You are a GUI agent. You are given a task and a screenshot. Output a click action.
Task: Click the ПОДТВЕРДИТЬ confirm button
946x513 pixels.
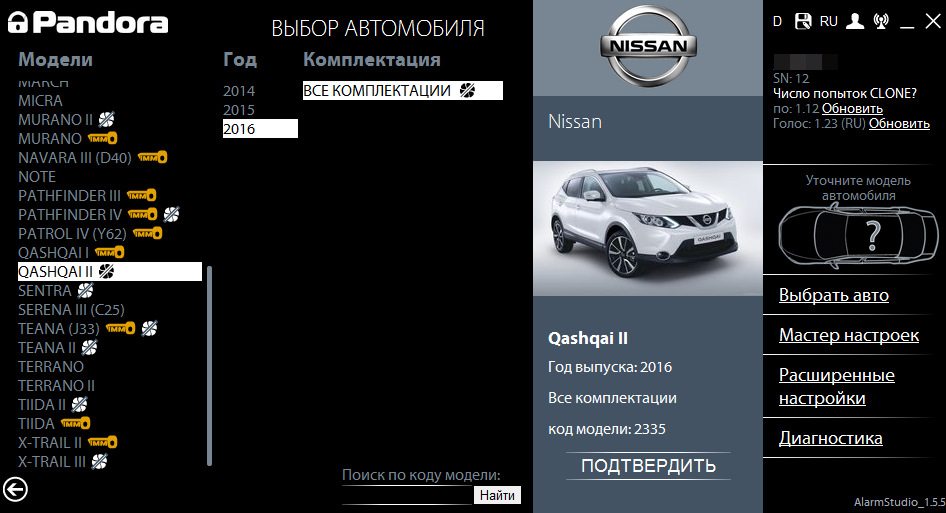(x=648, y=465)
